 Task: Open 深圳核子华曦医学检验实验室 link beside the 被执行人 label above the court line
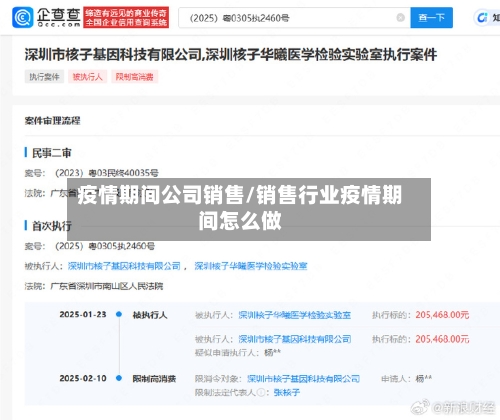coord(251,266)
